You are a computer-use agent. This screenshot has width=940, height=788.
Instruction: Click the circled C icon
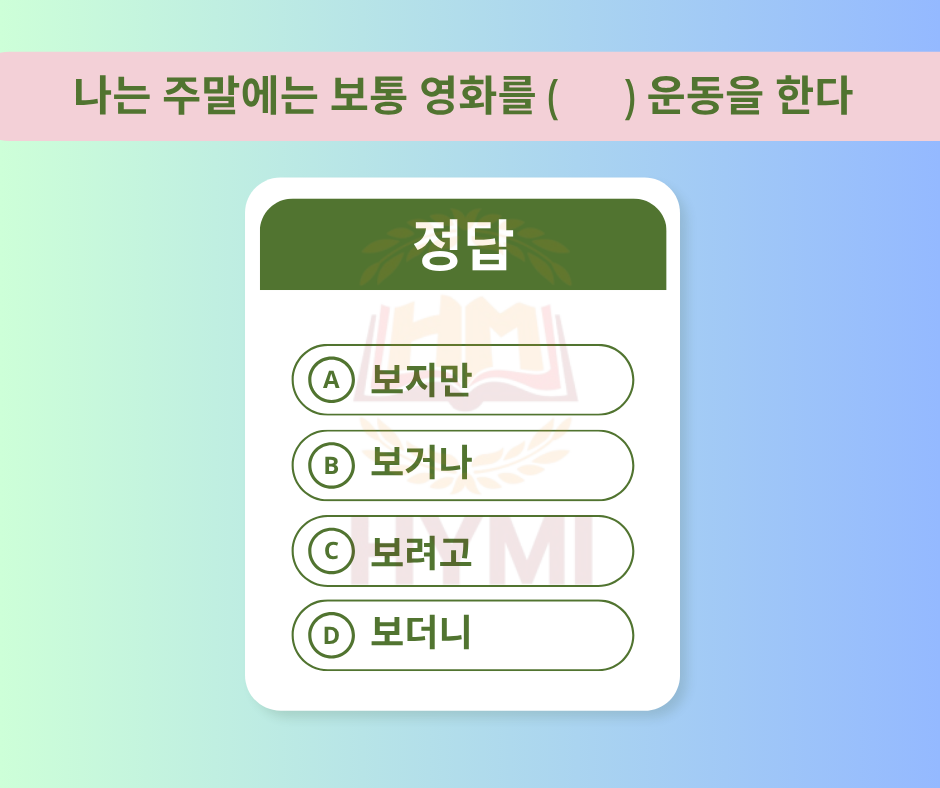(332, 551)
